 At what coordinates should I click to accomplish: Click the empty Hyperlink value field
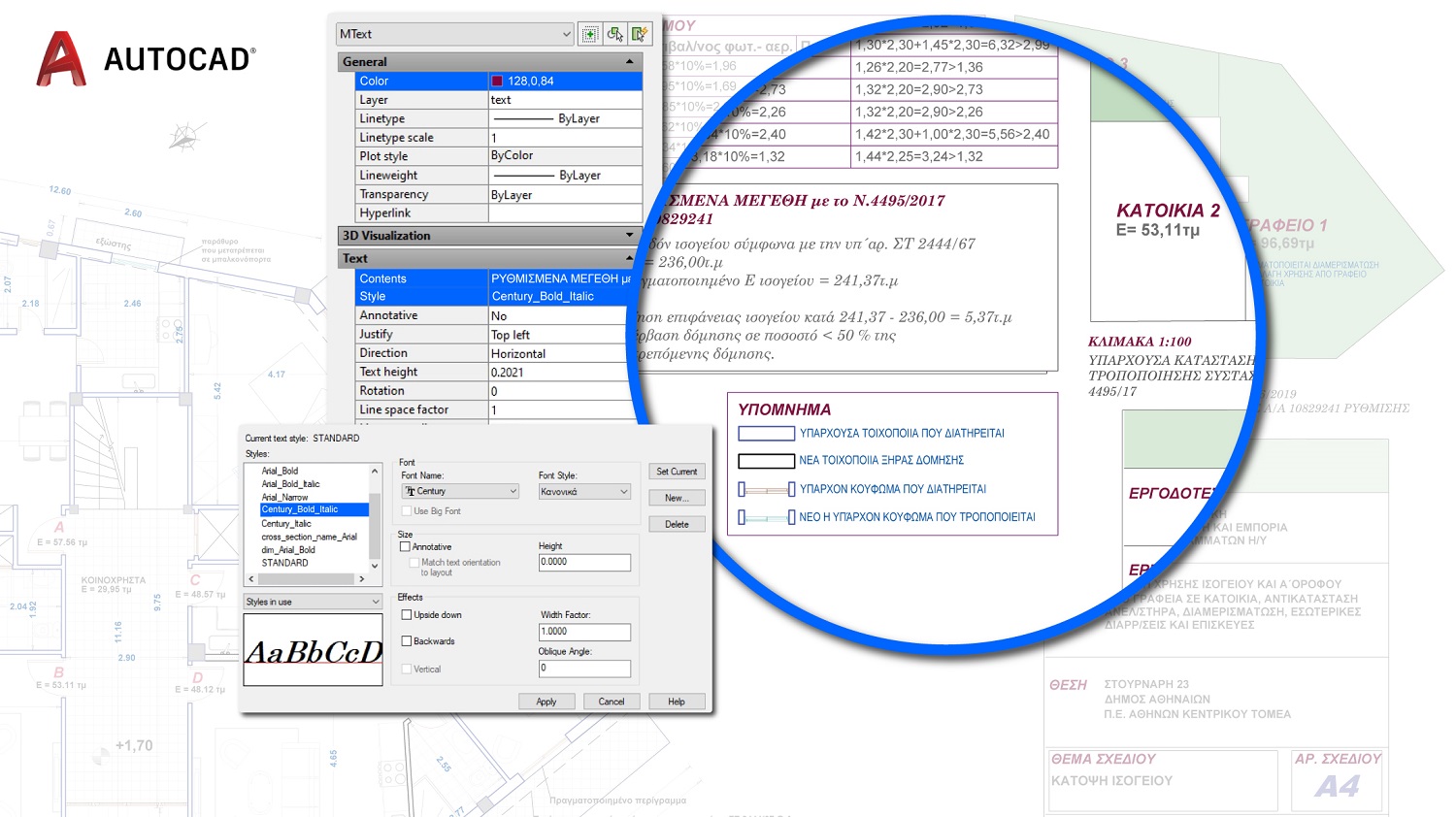click(565, 213)
